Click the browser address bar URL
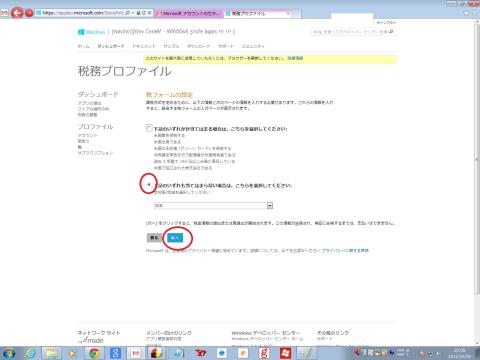480x360 pixels. coord(83,13)
